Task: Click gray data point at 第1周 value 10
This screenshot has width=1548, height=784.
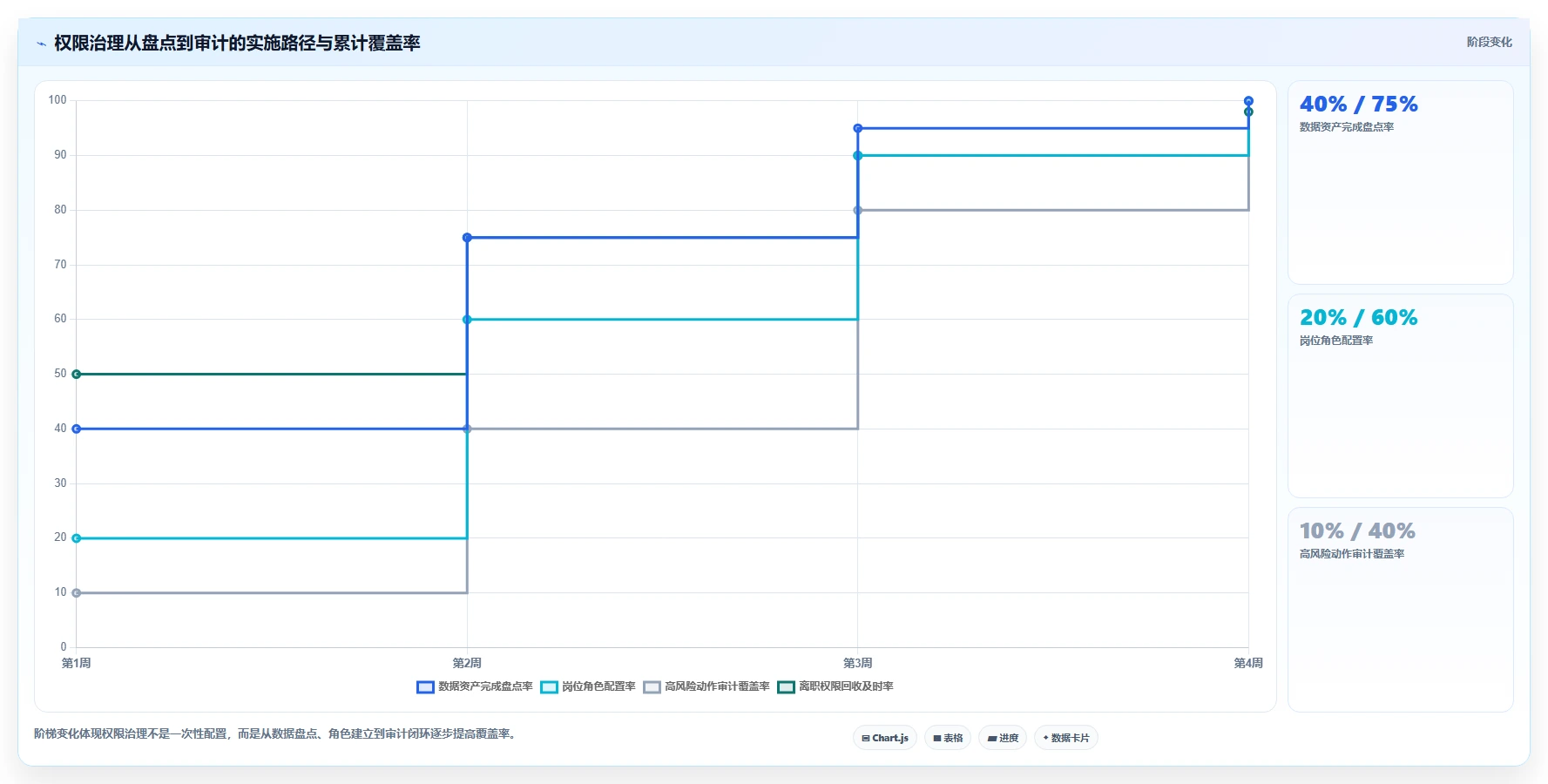Action: click(x=77, y=593)
